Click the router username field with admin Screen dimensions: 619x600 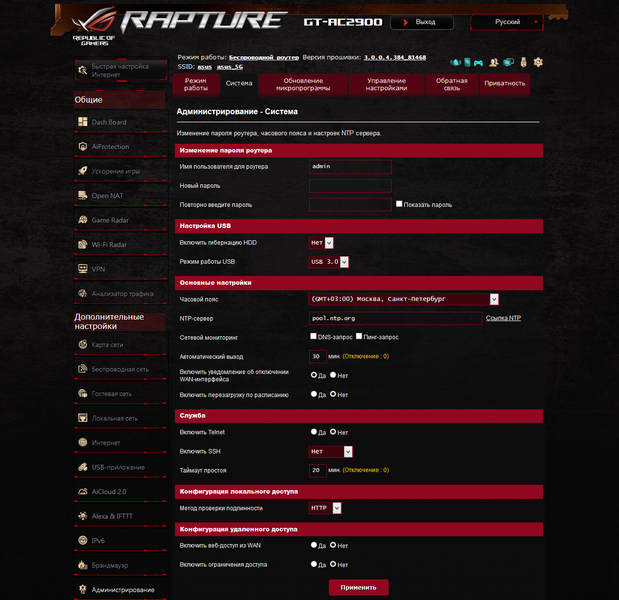350,167
